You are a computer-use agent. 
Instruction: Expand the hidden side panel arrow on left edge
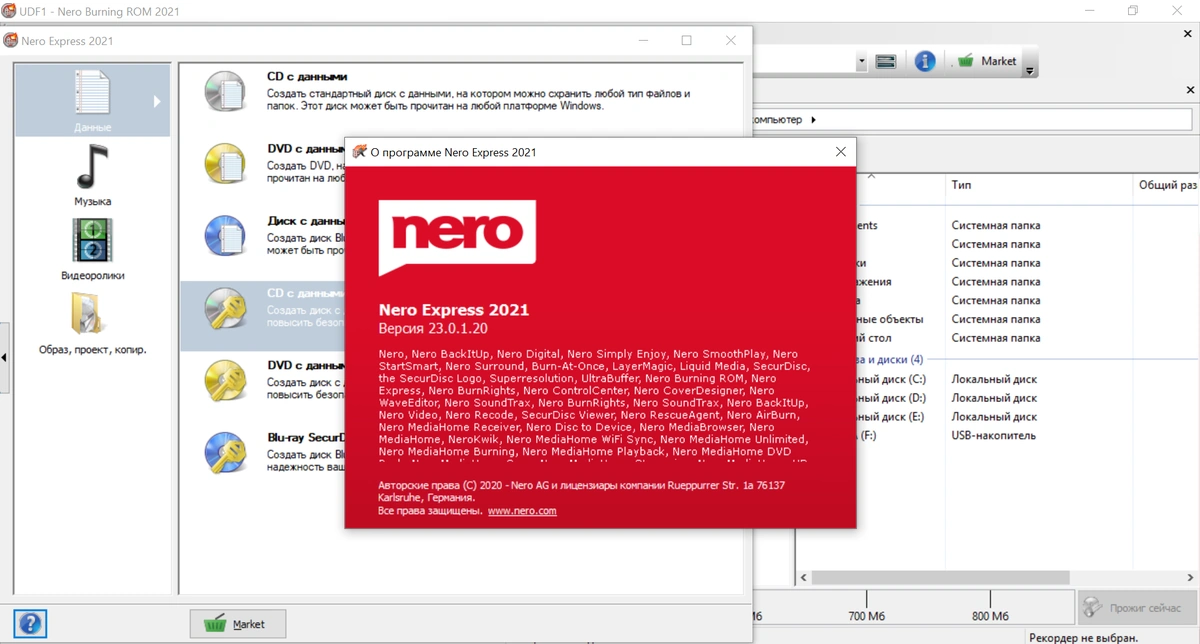pos(4,357)
